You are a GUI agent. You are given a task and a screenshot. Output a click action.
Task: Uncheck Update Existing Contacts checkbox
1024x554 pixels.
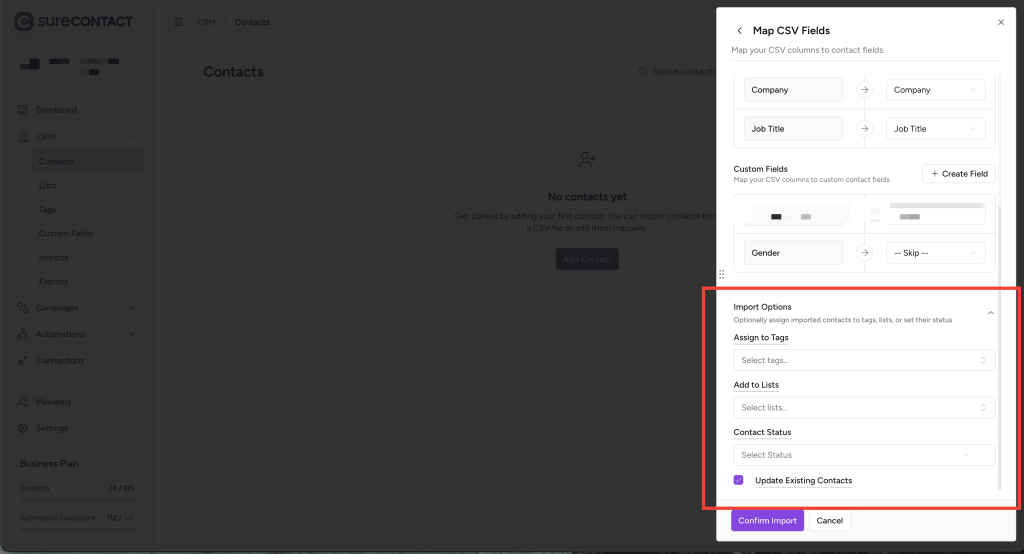click(739, 481)
